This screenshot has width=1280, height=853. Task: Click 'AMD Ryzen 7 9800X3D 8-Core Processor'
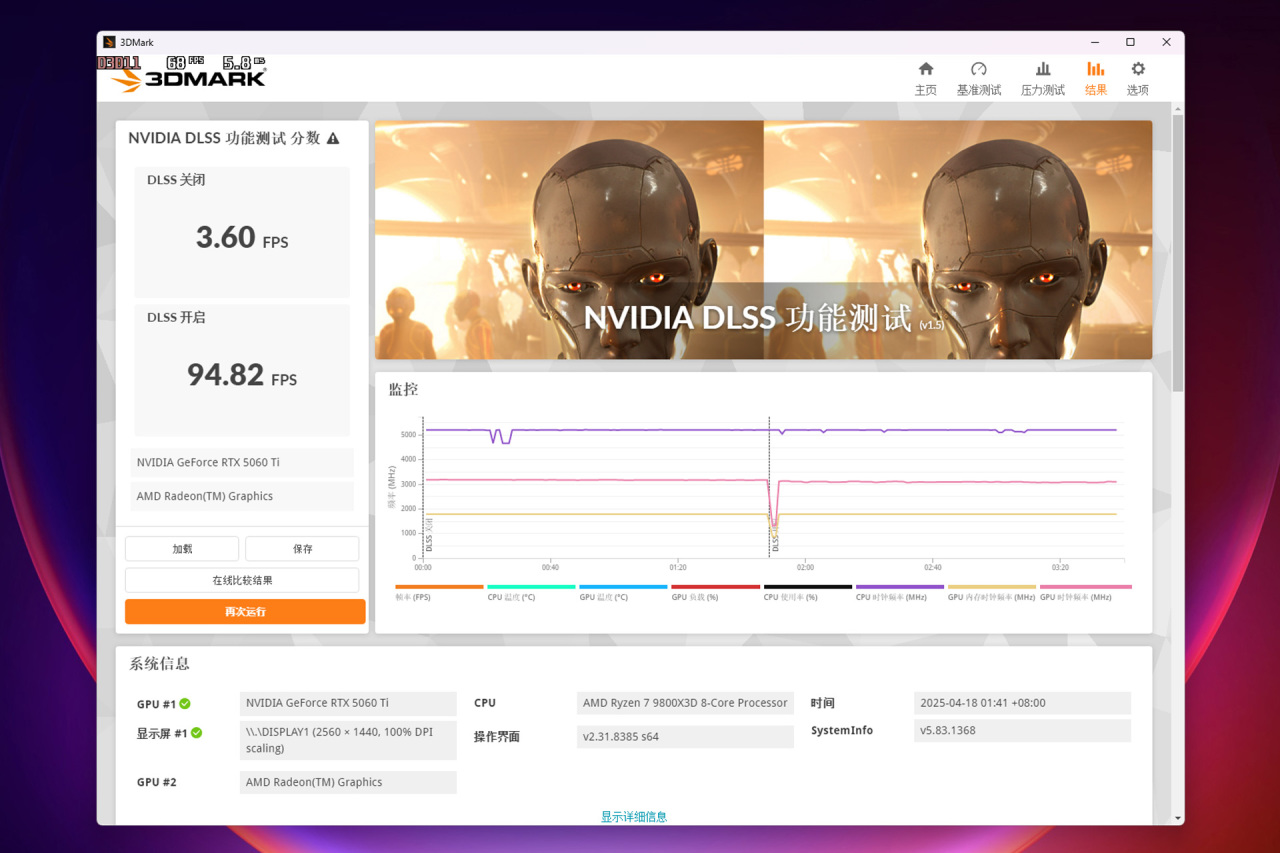(x=685, y=704)
